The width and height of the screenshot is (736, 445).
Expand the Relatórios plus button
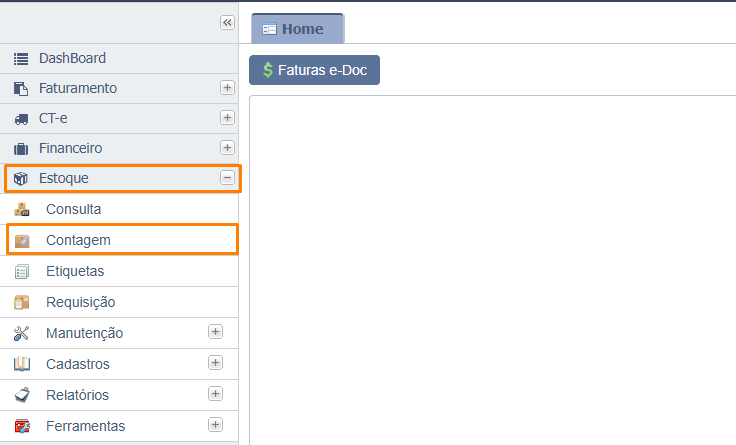(215, 394)
